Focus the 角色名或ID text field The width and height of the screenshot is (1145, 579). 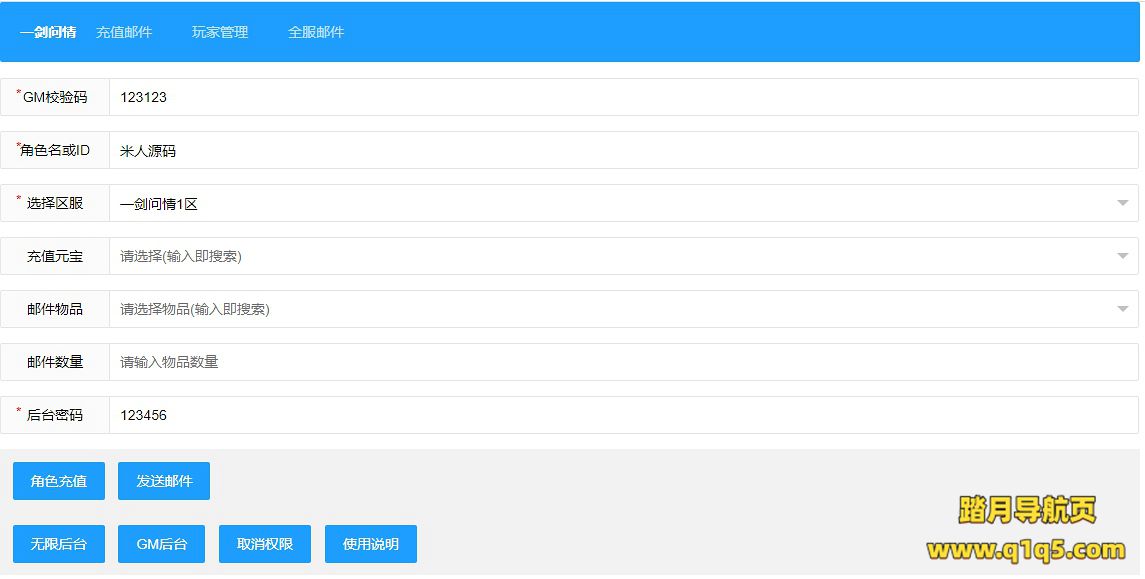point(620,150)
